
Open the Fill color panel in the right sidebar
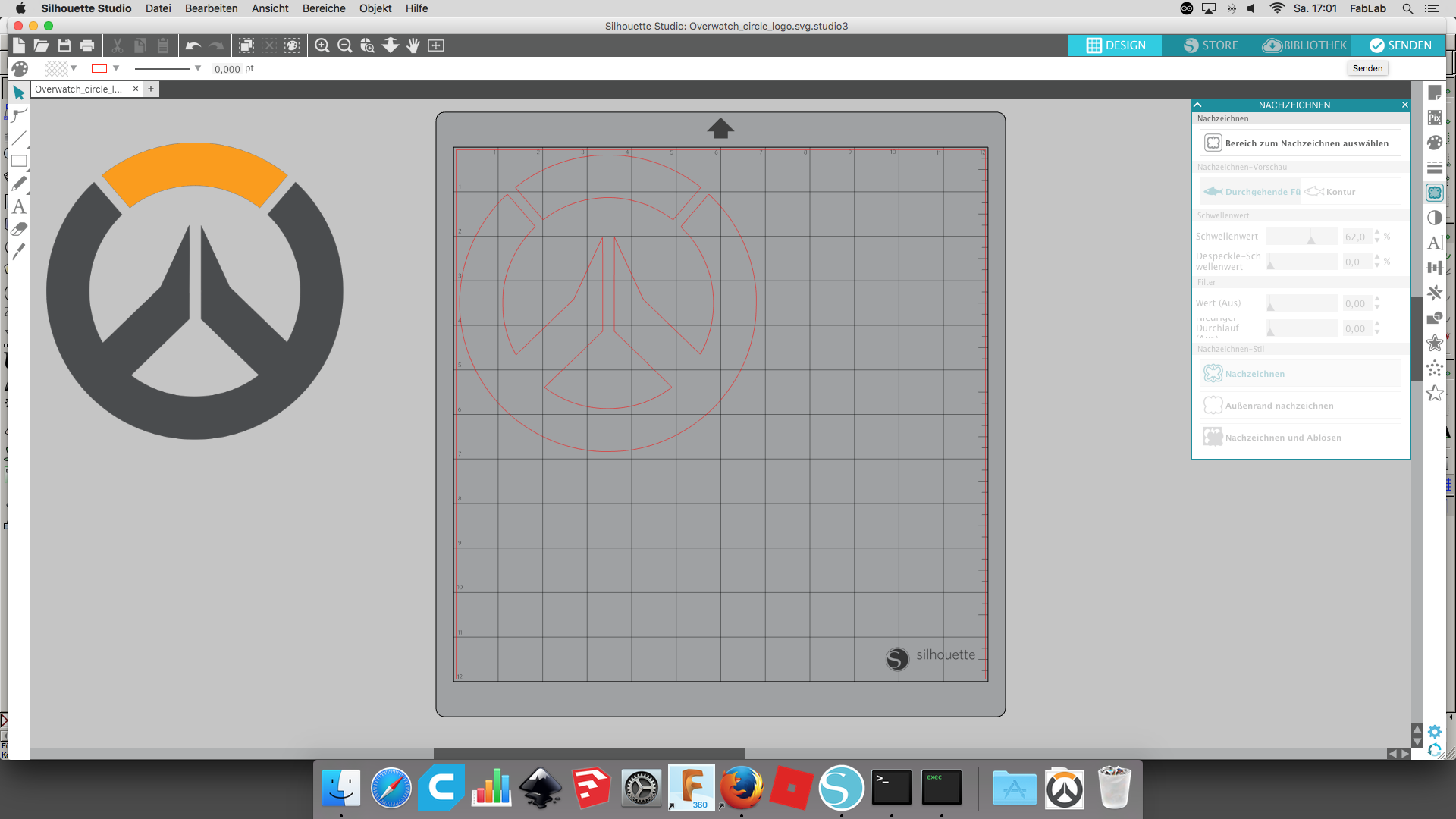click(1435, 143)
